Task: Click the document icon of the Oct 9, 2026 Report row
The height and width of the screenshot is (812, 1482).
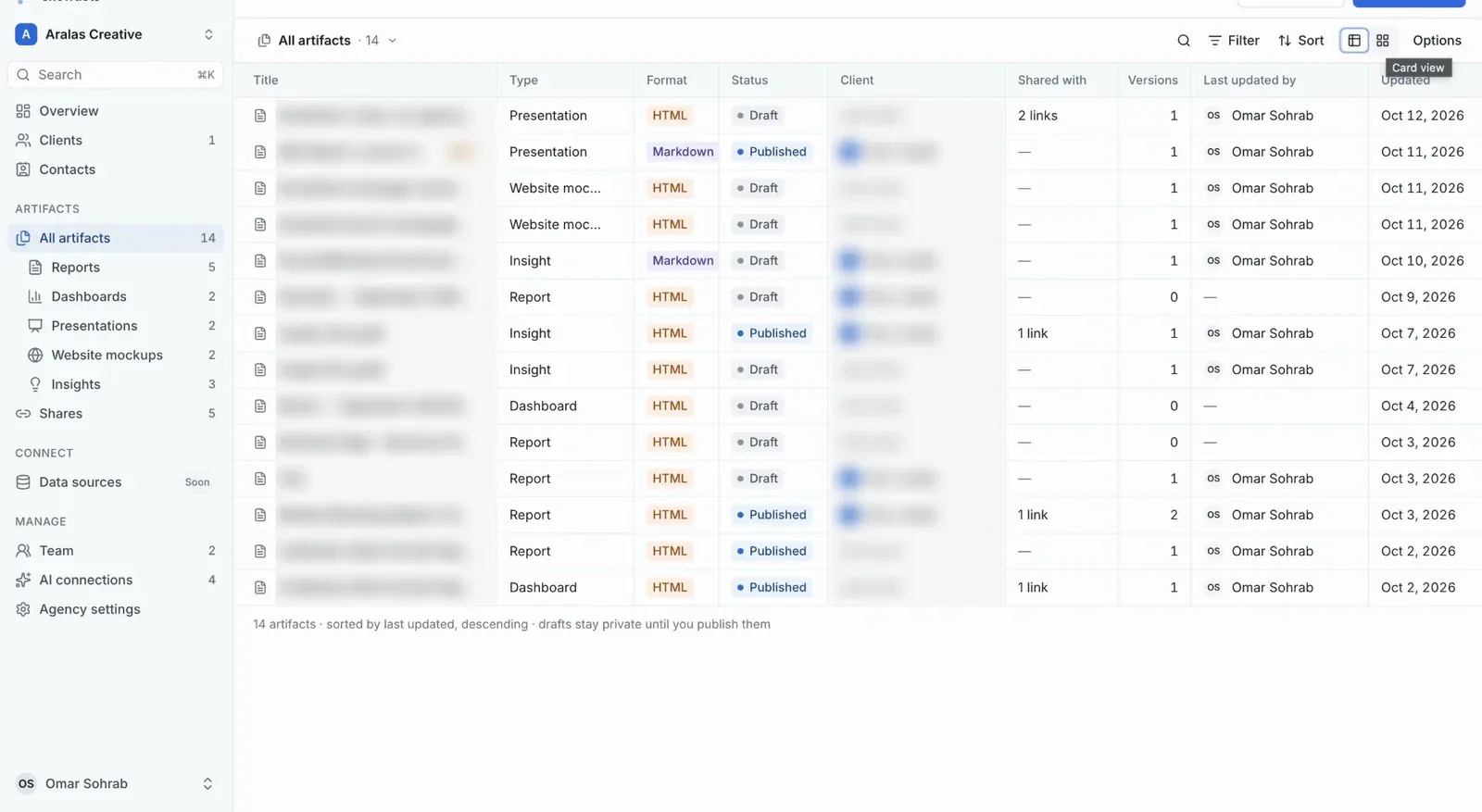Action: pyautogui.click(x=260, y=297)
